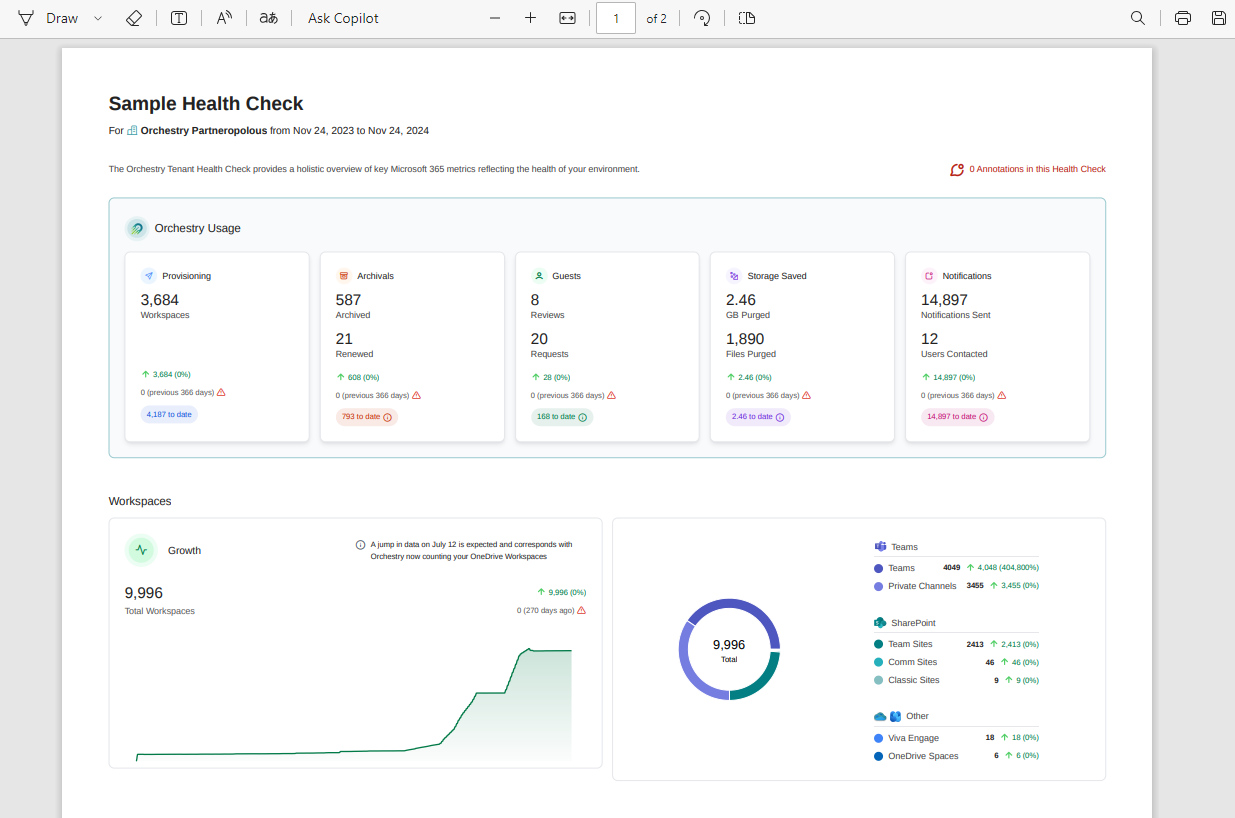This screenshot has width=1235, height=818.
Task: Select the Draw tool in the toolbar
Action: pos(48,18)
